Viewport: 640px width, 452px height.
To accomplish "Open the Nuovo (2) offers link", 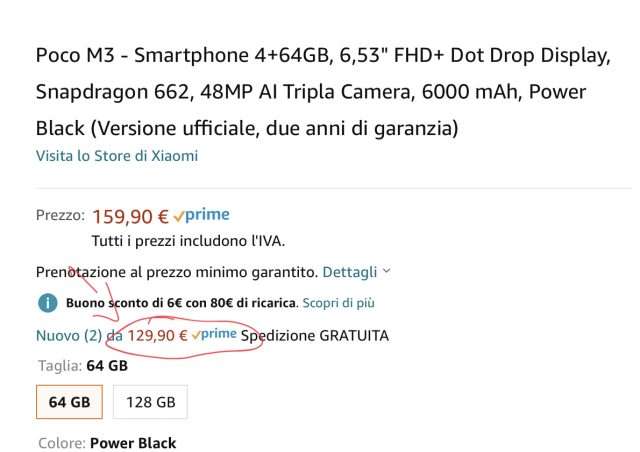I will [69, 336].
